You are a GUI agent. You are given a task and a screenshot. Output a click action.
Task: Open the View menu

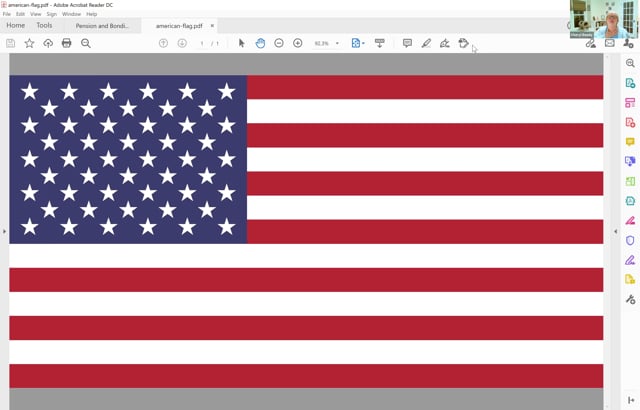(x=36, y=14)
